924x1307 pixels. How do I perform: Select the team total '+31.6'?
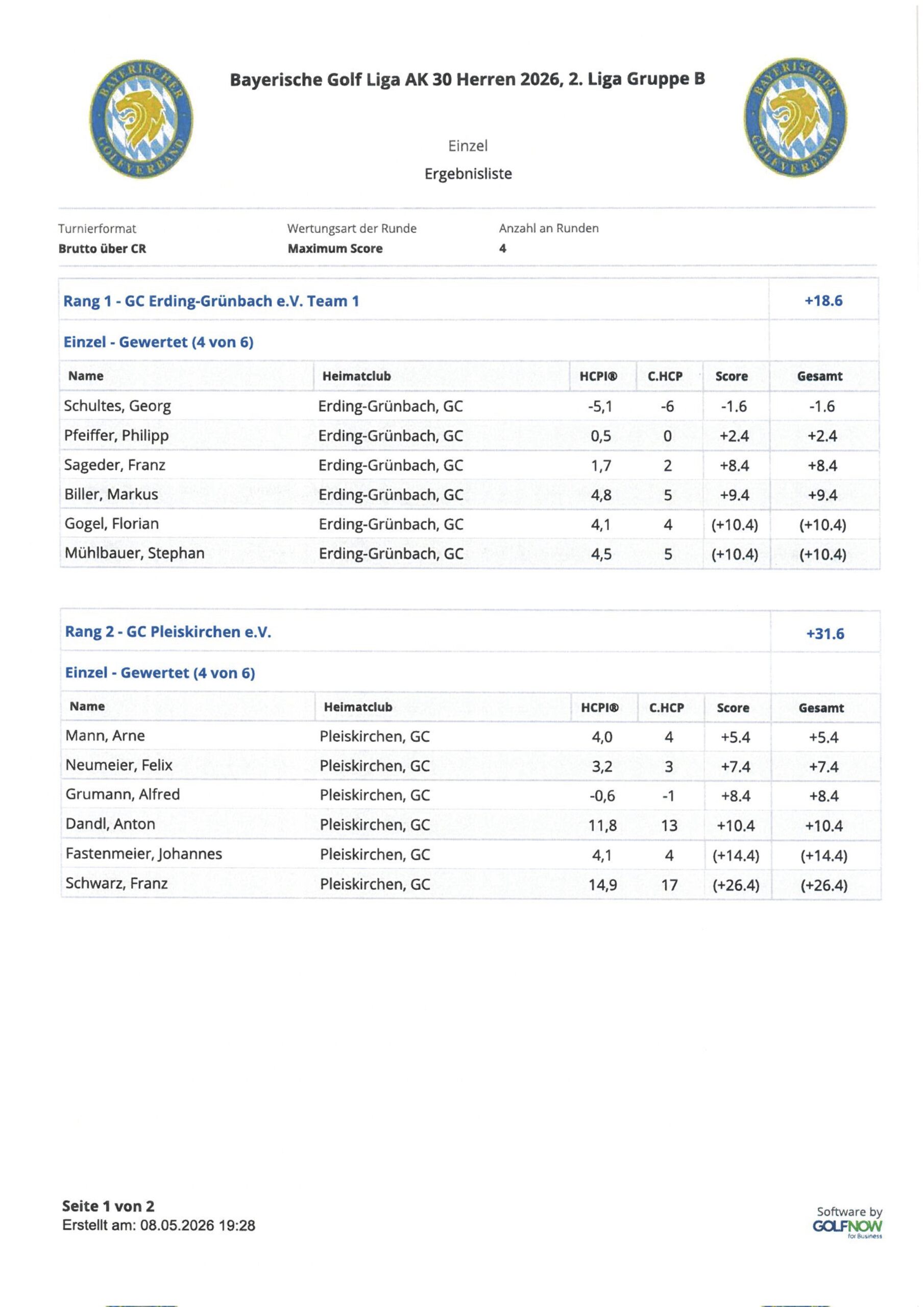click(825, 634)
